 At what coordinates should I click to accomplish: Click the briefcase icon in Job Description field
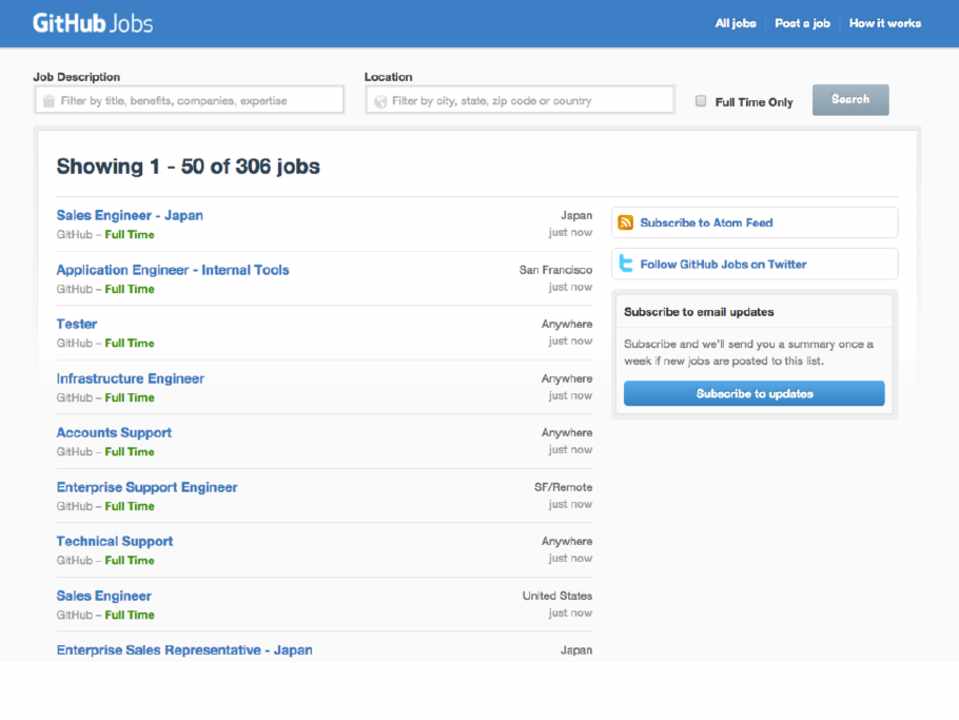pos(48,101)
